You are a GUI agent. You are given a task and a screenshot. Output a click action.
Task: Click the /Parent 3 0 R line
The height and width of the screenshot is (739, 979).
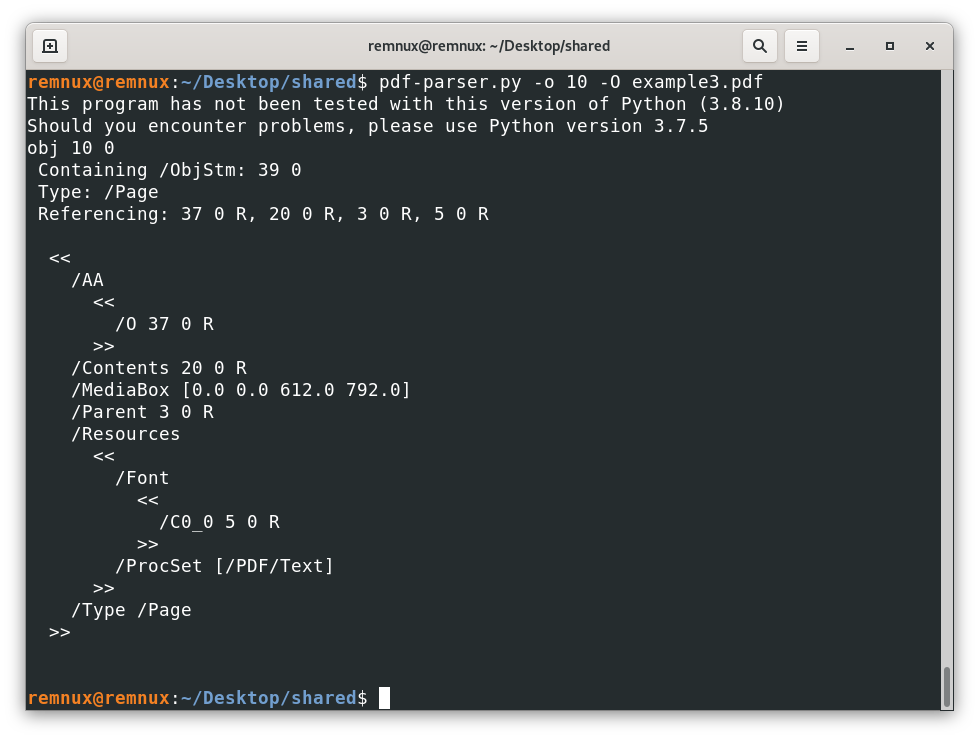pos(142,412)
